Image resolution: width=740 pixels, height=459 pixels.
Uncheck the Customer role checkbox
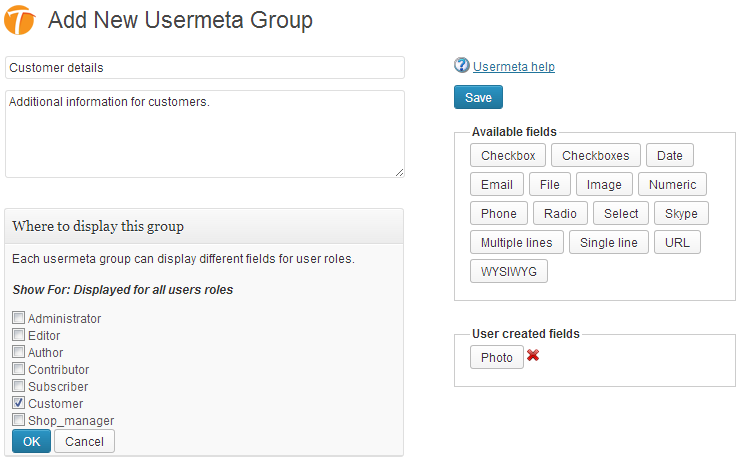18,402
